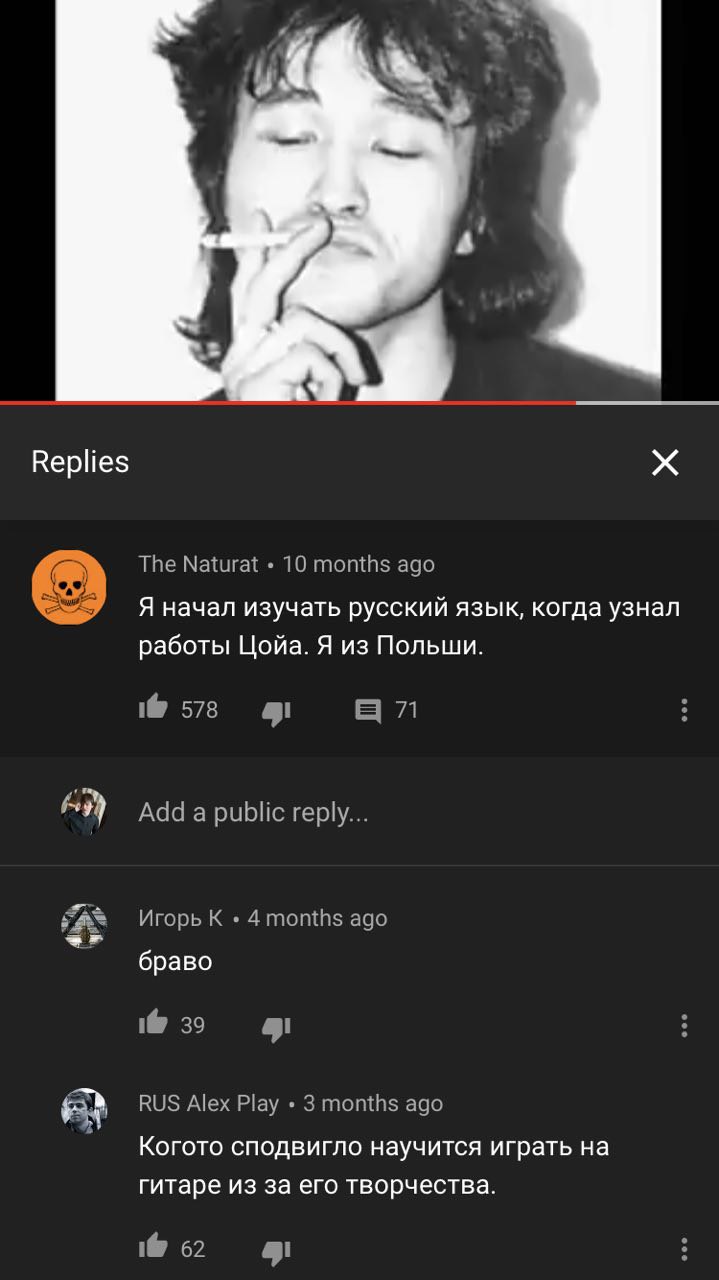Tap Игорь К's profile avatar

pos(84,926)
